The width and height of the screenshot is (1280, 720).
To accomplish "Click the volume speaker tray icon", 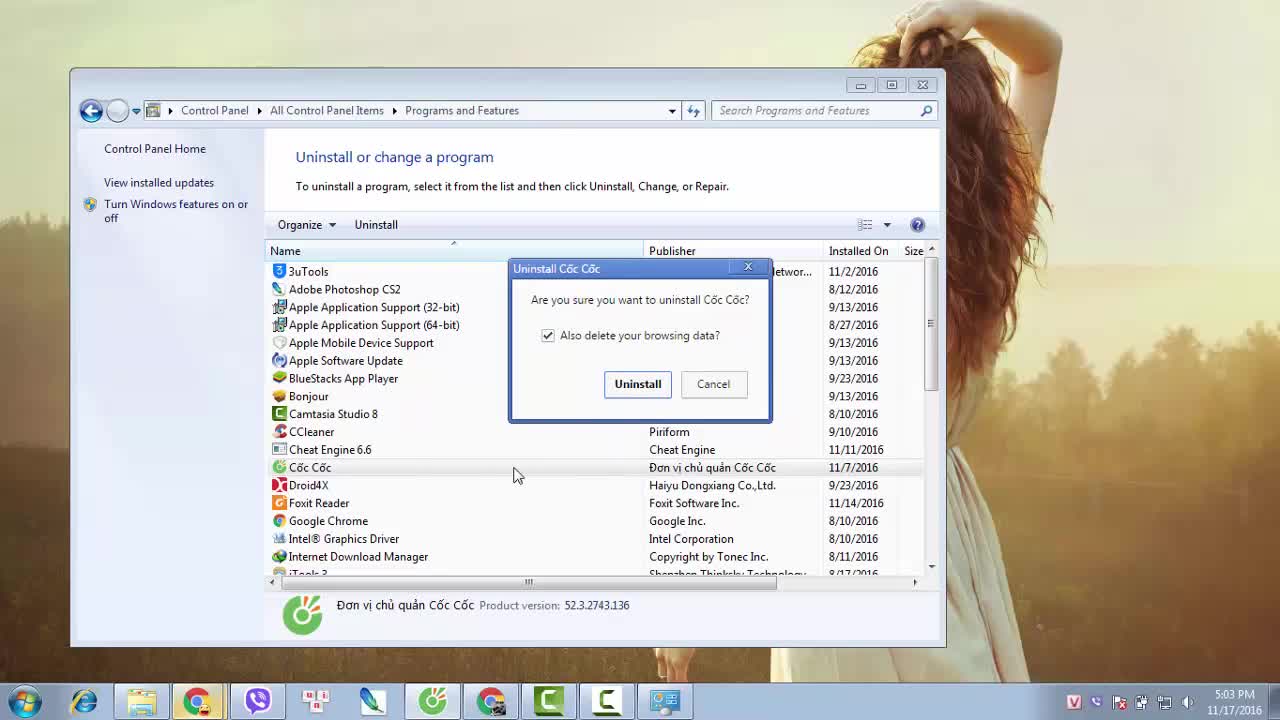I will click(1188, 702).
